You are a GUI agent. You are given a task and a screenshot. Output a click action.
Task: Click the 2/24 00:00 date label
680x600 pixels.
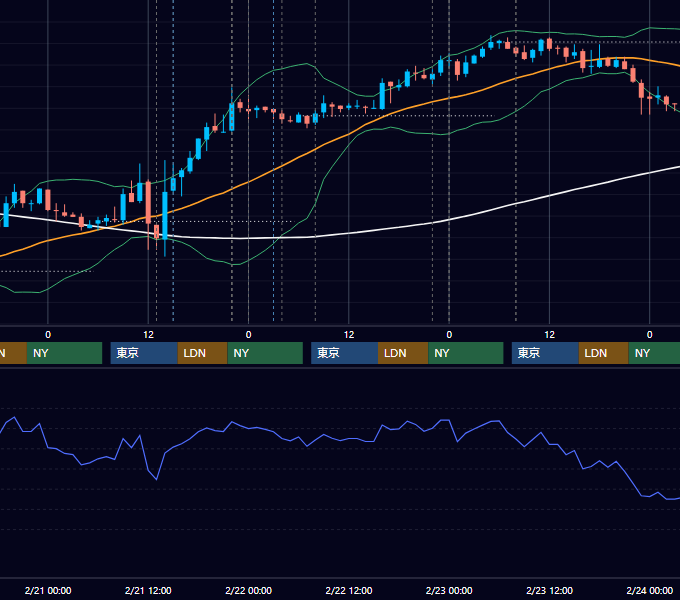click(650, 590)
